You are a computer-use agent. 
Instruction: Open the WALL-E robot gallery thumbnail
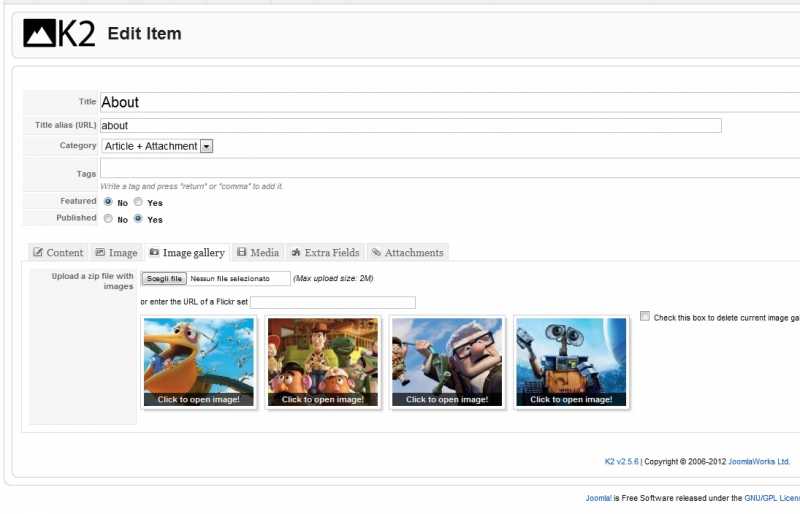pos(571,362)
